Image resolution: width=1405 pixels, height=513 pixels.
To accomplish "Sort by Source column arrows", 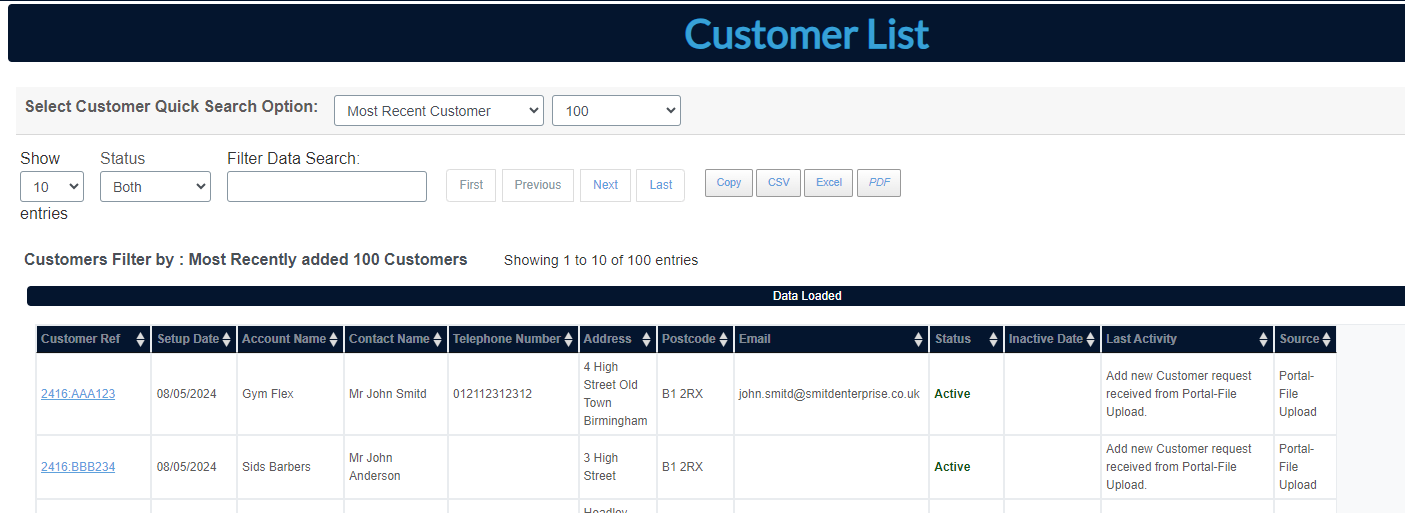I will [1326, 340].
